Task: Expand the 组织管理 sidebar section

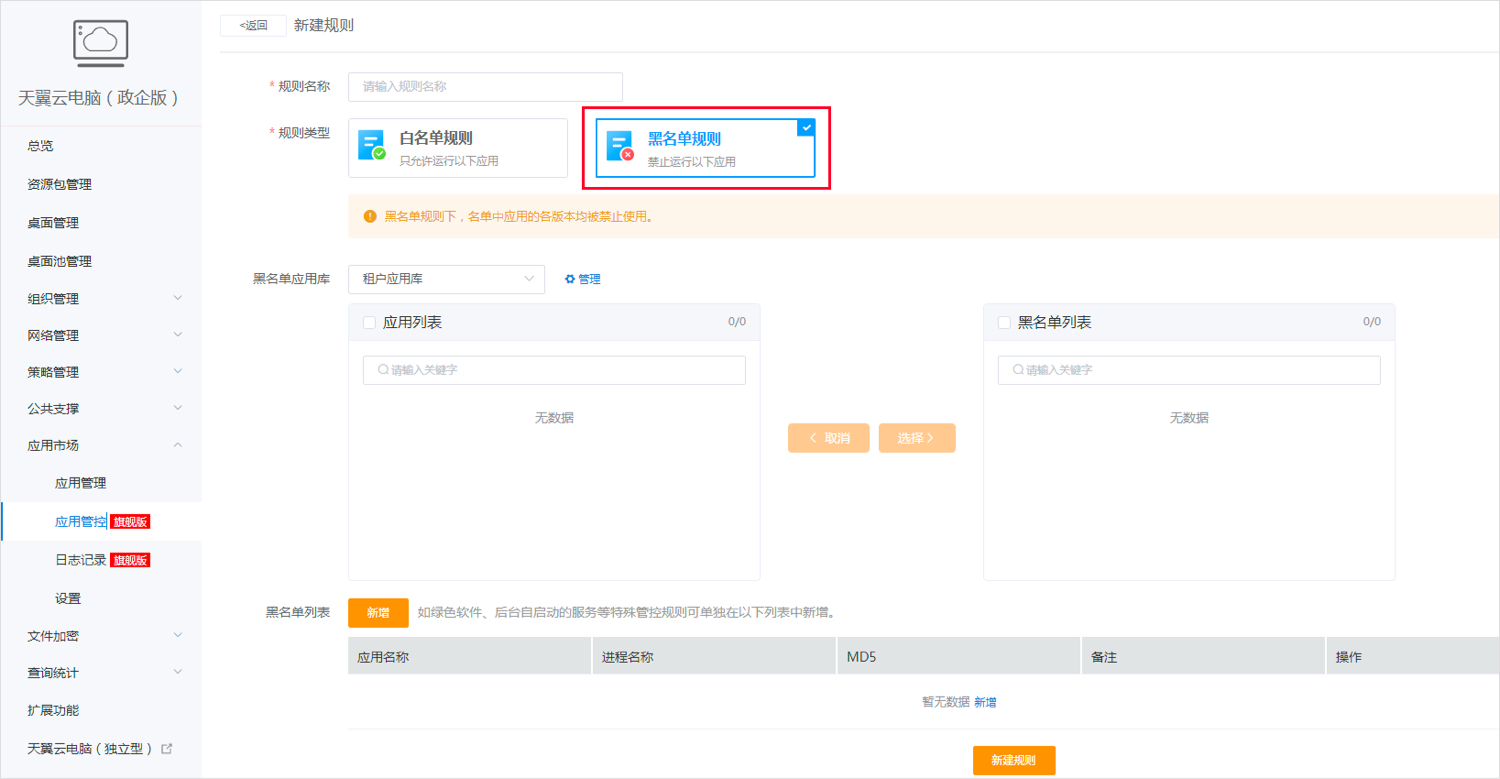Action: point(100,297)
